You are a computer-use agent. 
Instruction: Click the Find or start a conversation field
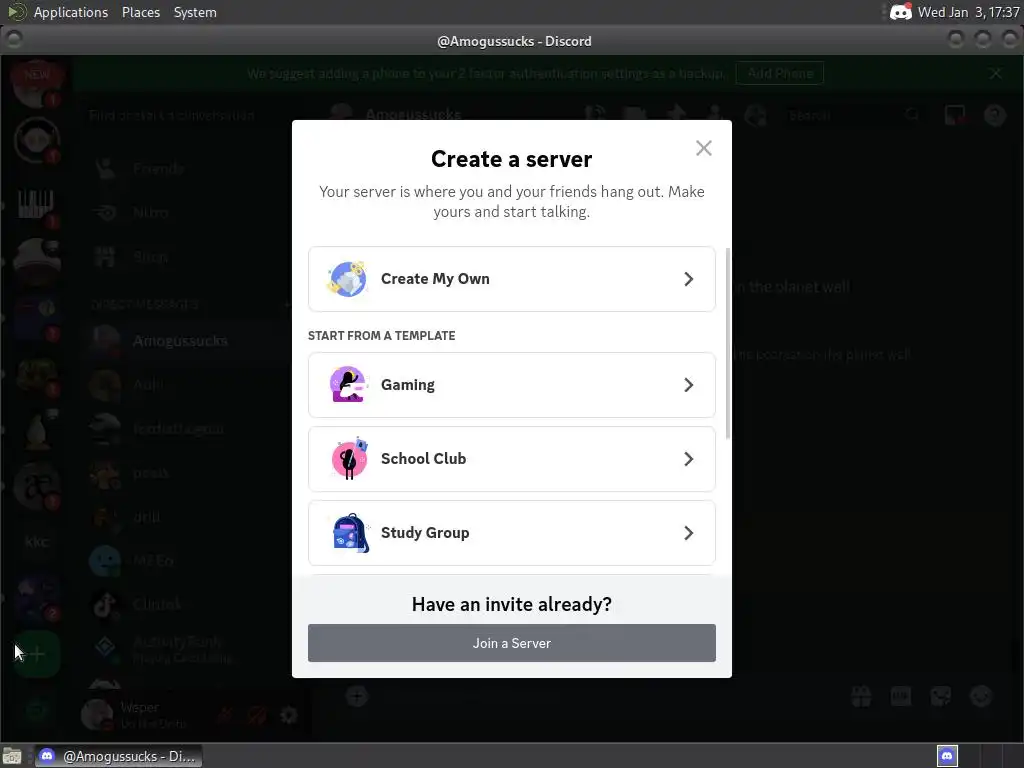pyautogui.click(x=189, y=116)
